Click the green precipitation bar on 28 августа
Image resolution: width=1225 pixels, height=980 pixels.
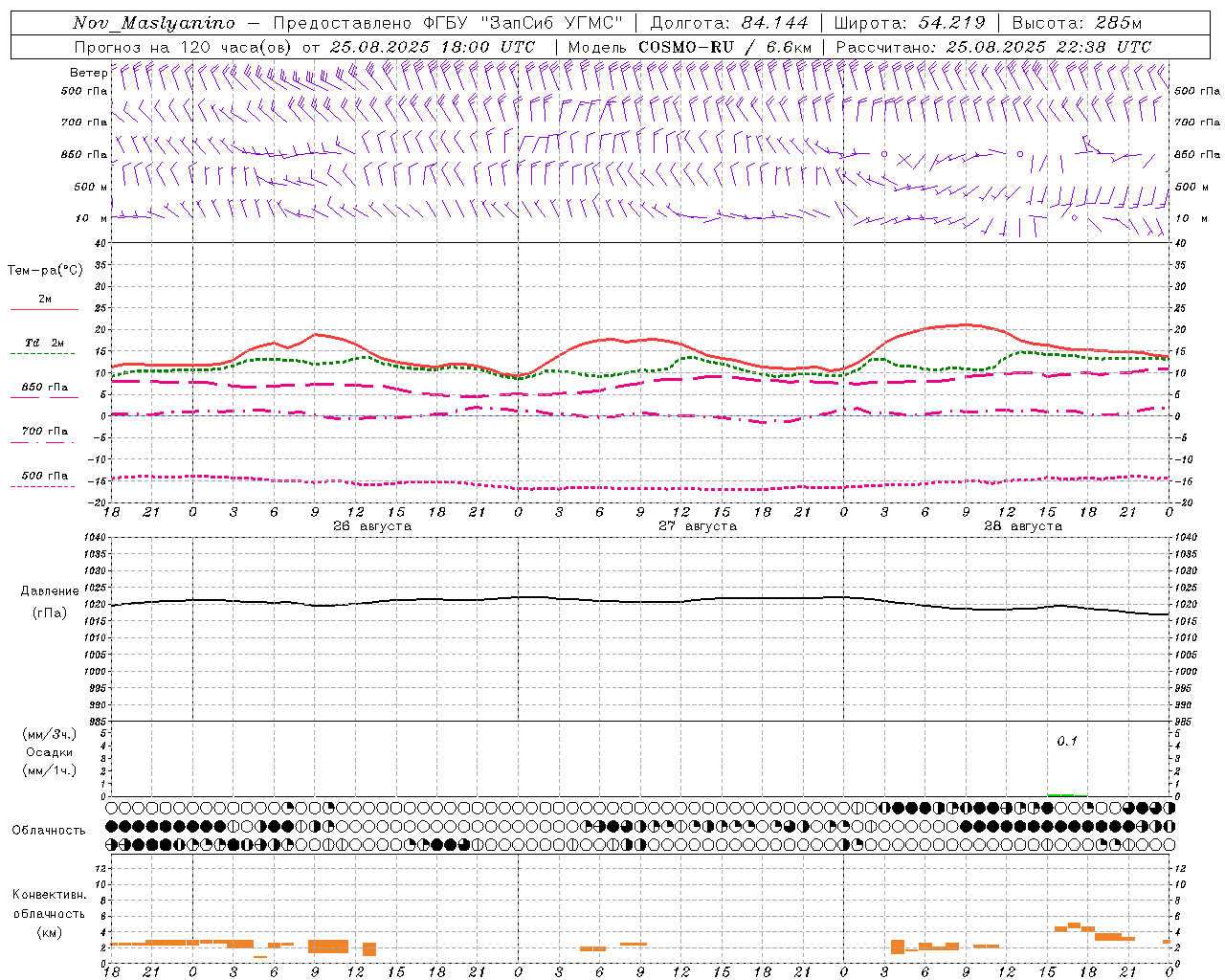(1067, 794)
